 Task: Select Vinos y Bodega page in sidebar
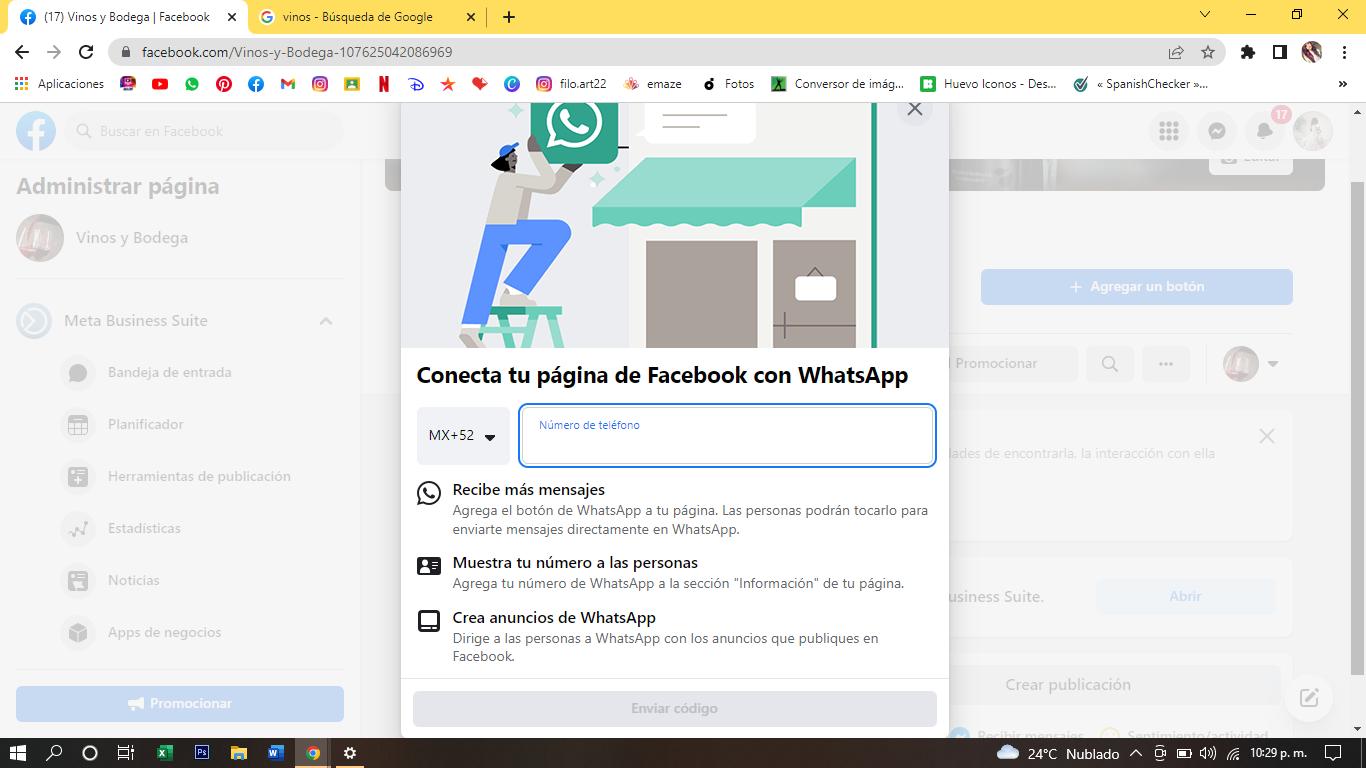180,238
